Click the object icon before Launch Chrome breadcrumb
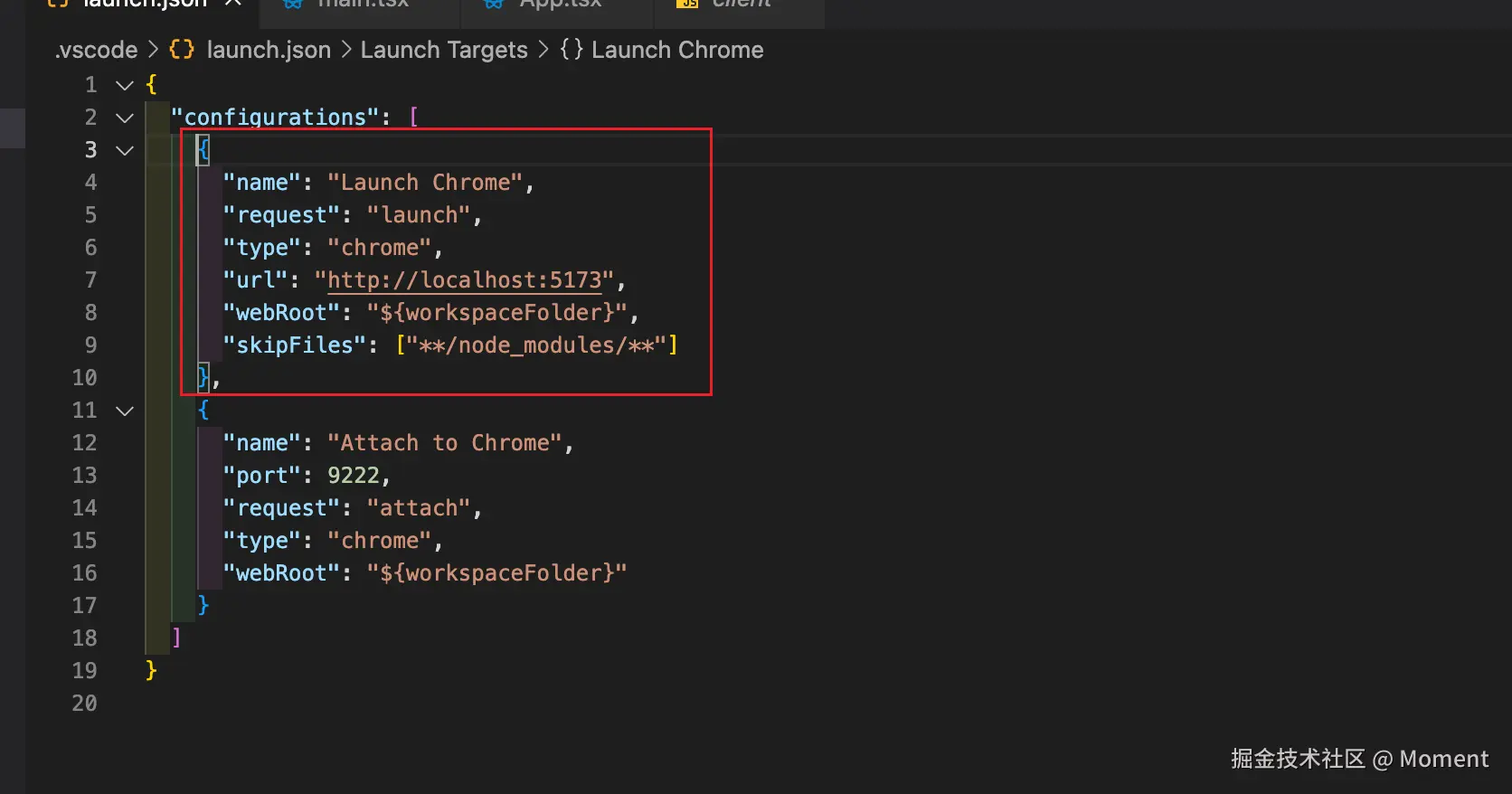The image size is (1512, 794). coord(572,50)
